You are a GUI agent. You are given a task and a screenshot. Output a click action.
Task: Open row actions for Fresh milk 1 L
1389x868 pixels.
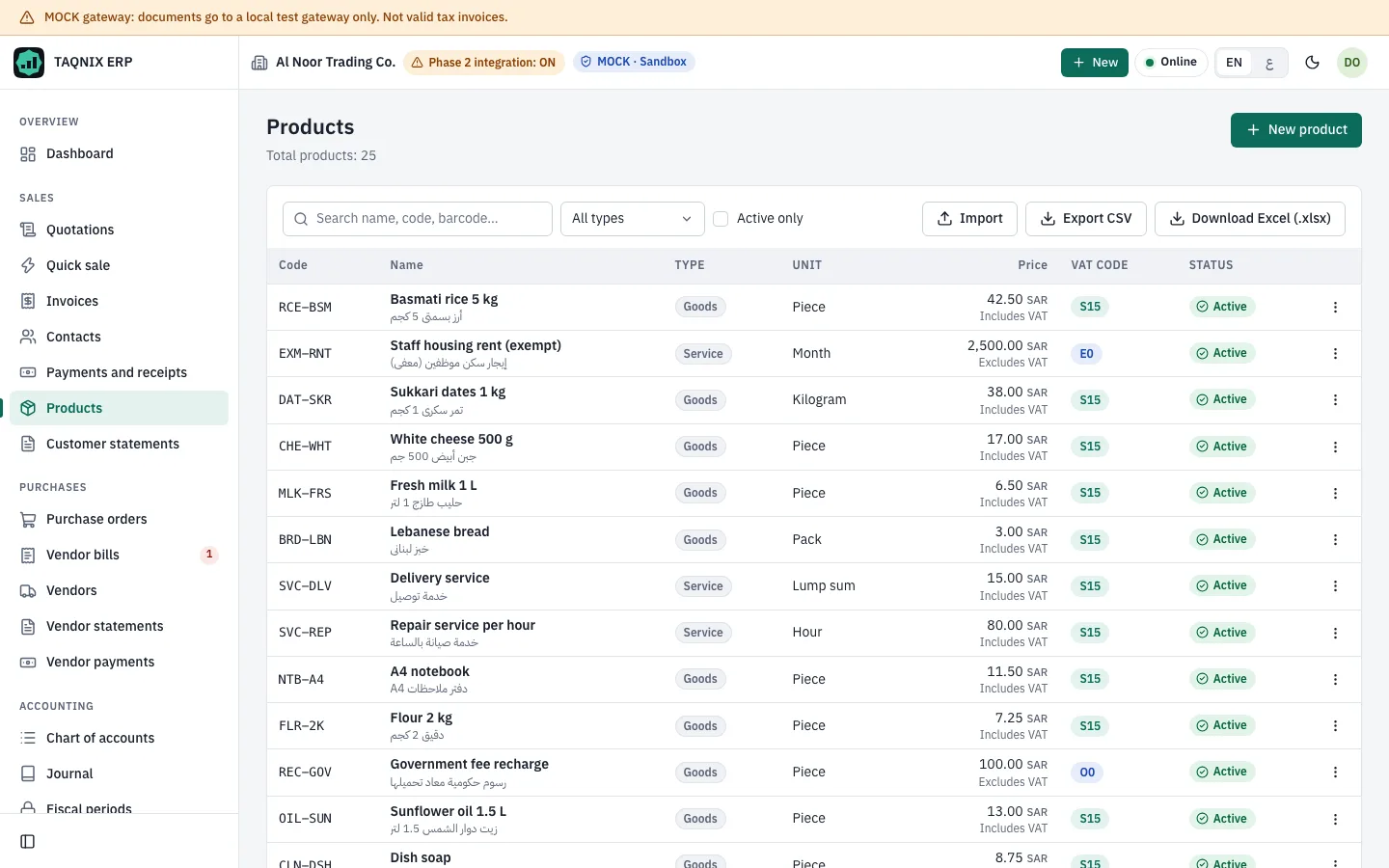(x=1335, y=493)
